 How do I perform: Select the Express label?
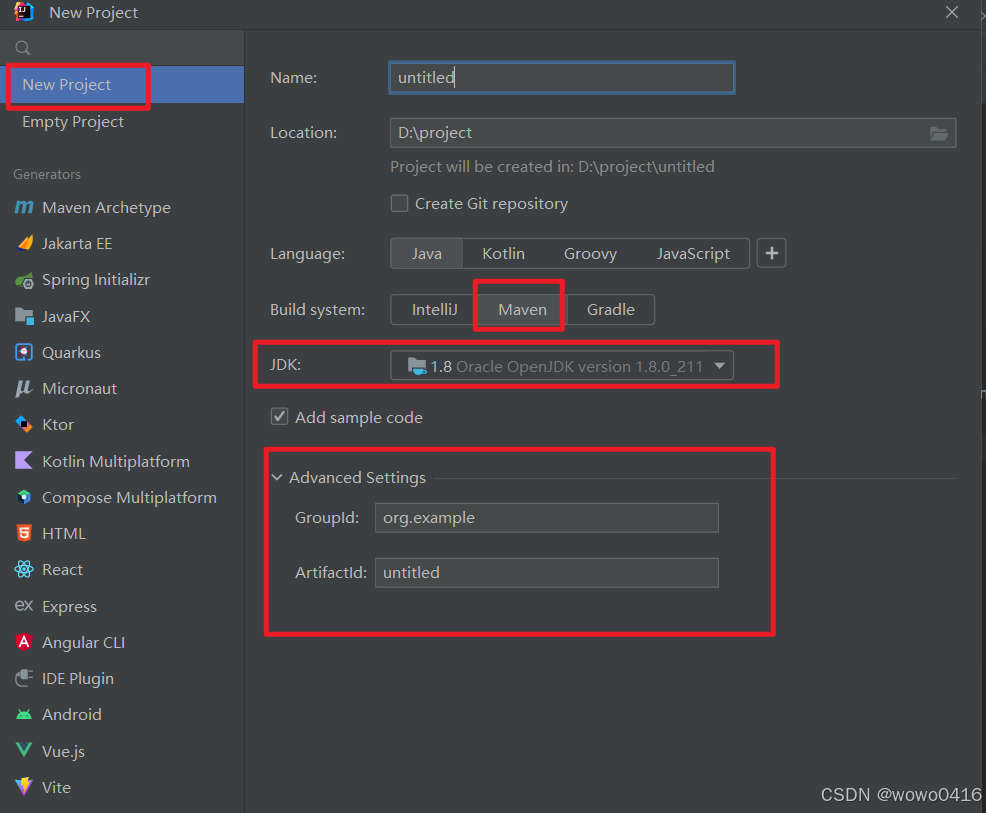[69, 606]
